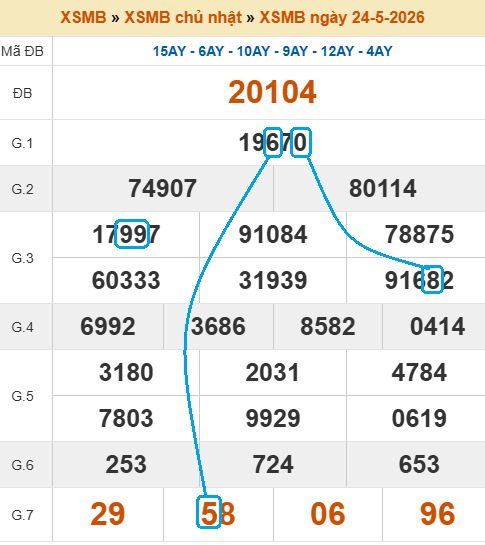
Task: Click the boxed 99 in 17997
Action: click(x=132, y=234)
